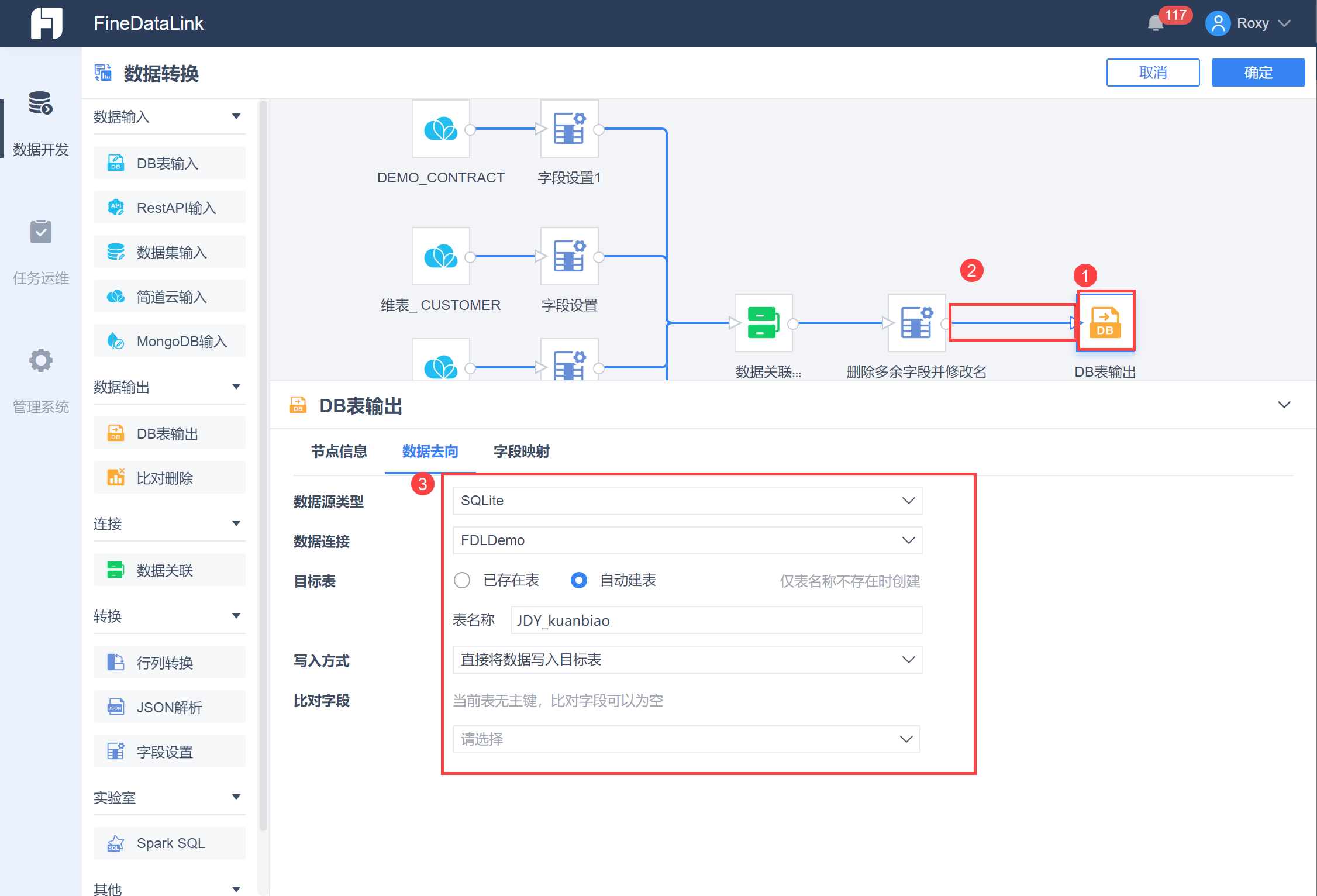Switch to the 字段映射 tab
The width and height of the screenshot is (1317, 896).
(x=521, y=452)
